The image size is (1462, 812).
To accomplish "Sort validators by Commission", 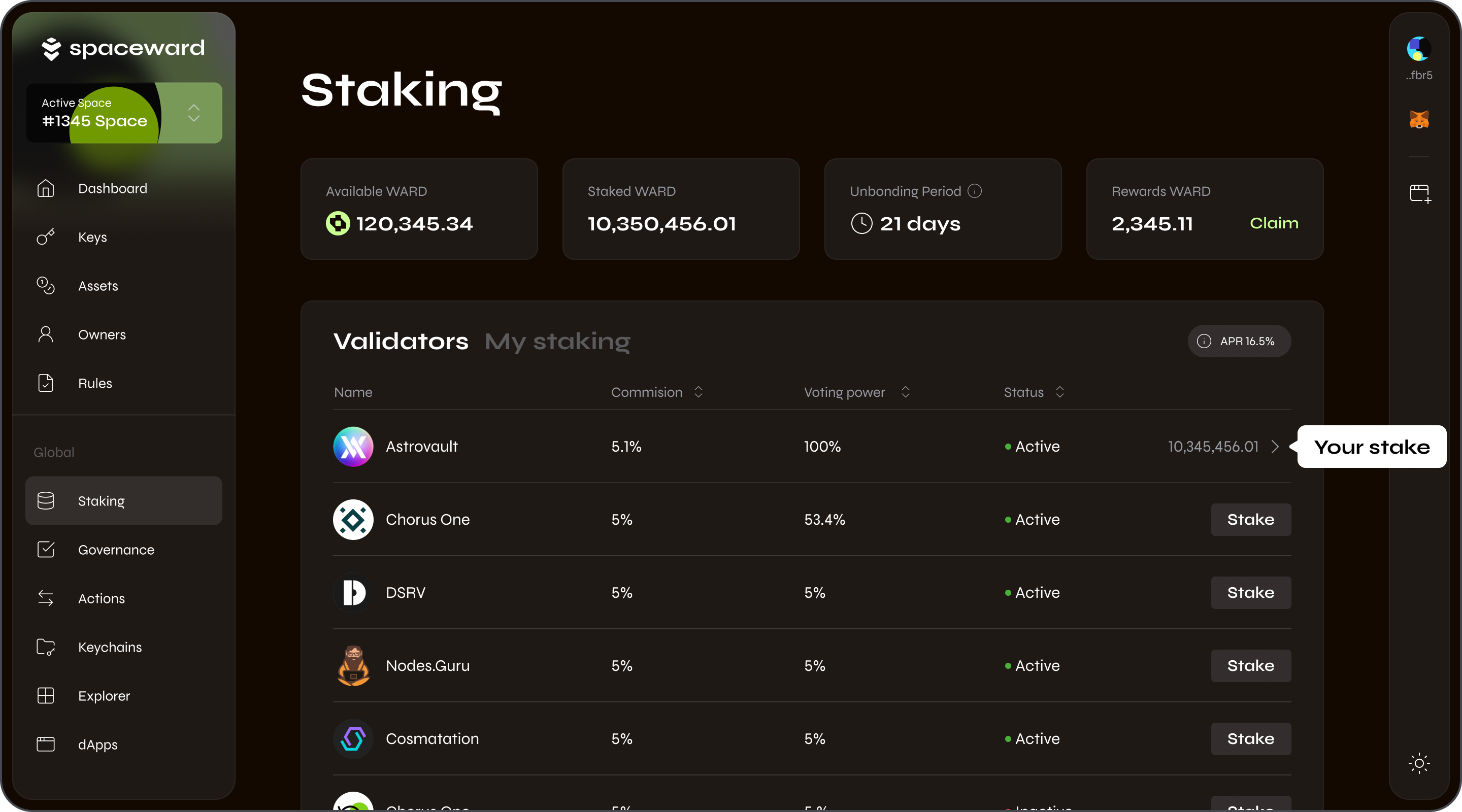I will tap(698, 391).
